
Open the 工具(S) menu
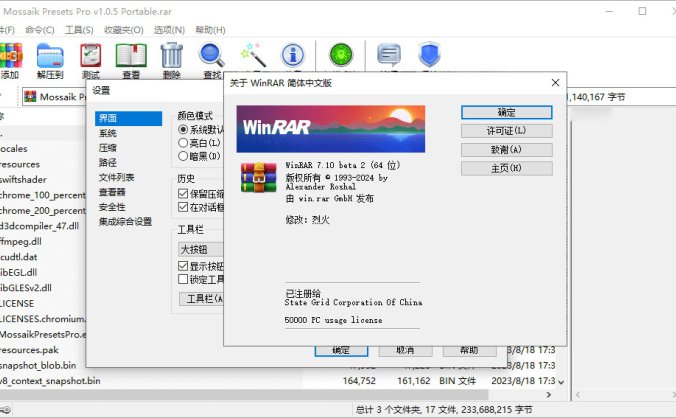[x=79, y=30]
